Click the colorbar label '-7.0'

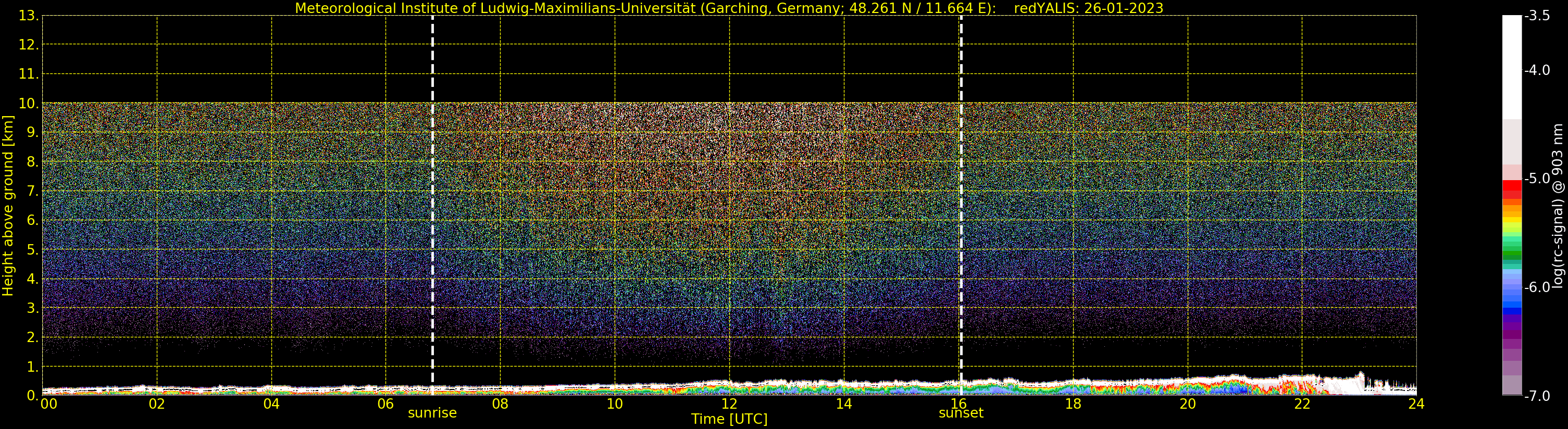1538,396
